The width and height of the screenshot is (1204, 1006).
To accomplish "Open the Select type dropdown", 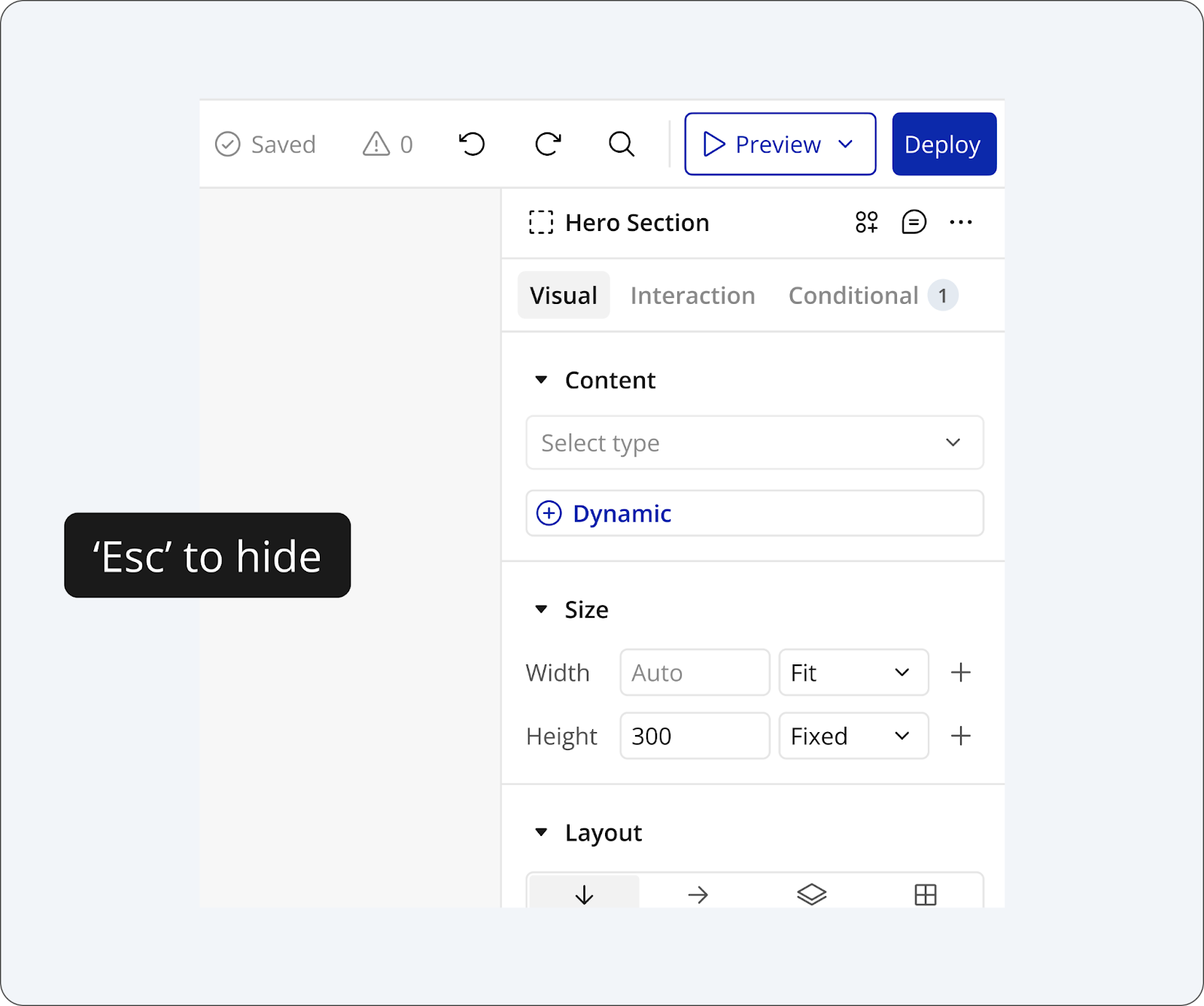I will tap(754, 442).
